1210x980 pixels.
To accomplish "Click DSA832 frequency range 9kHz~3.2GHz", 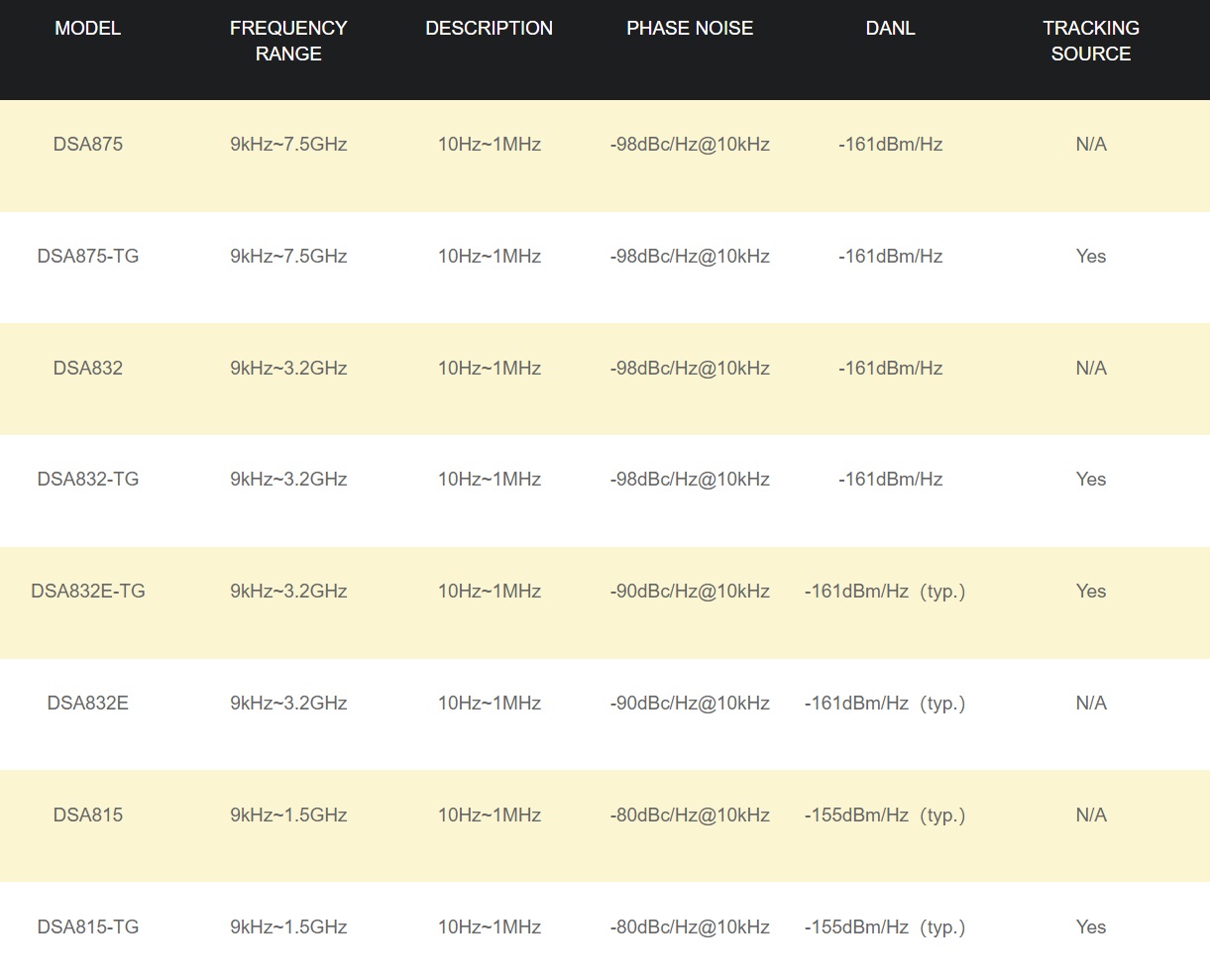I will click(288, 369).
